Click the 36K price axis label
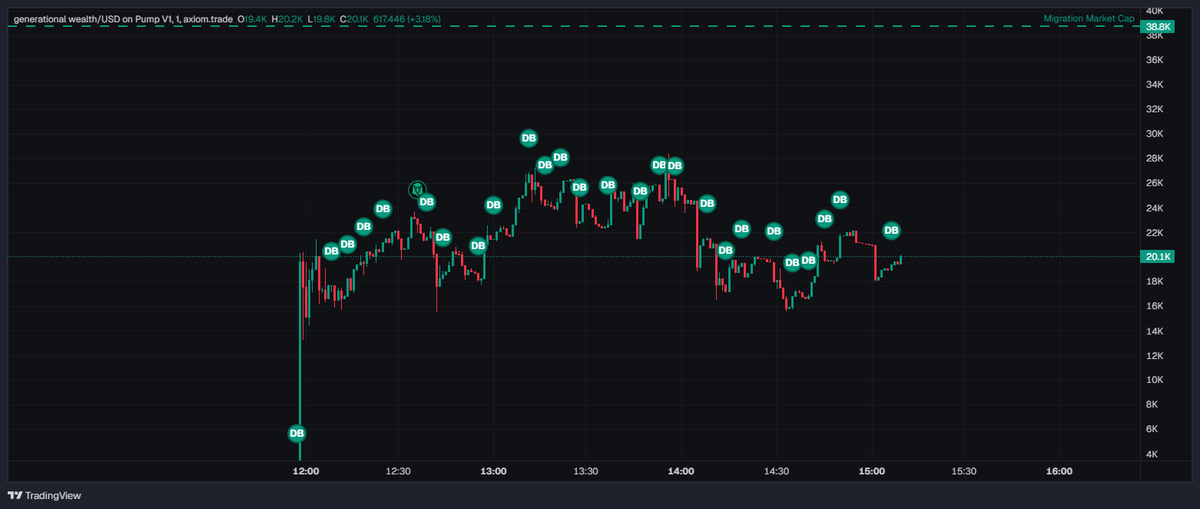1200x509 pixels. [1155, 60]
